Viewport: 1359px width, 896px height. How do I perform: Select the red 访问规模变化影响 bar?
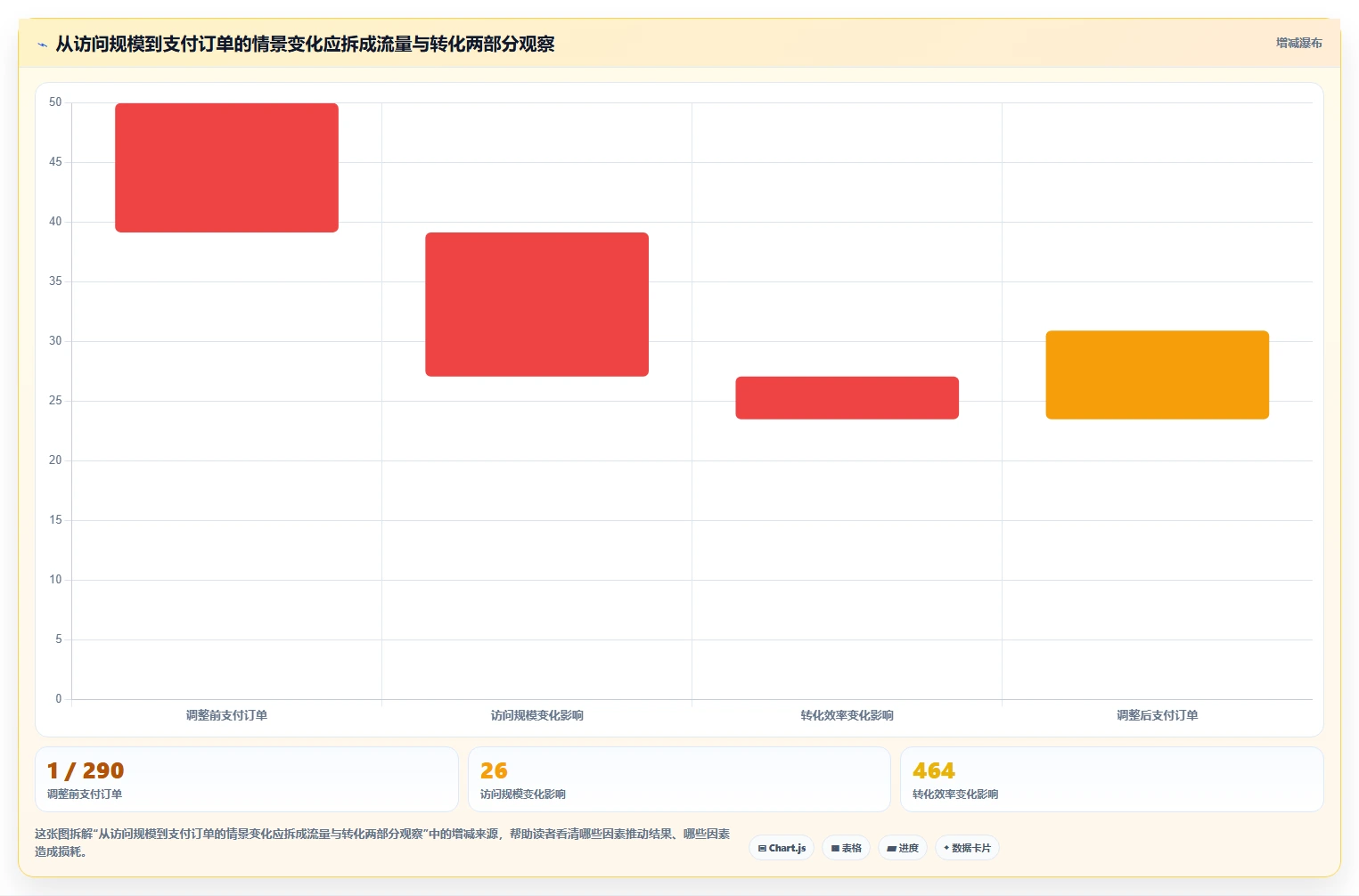pyautogui.click(x=536, y=305)
